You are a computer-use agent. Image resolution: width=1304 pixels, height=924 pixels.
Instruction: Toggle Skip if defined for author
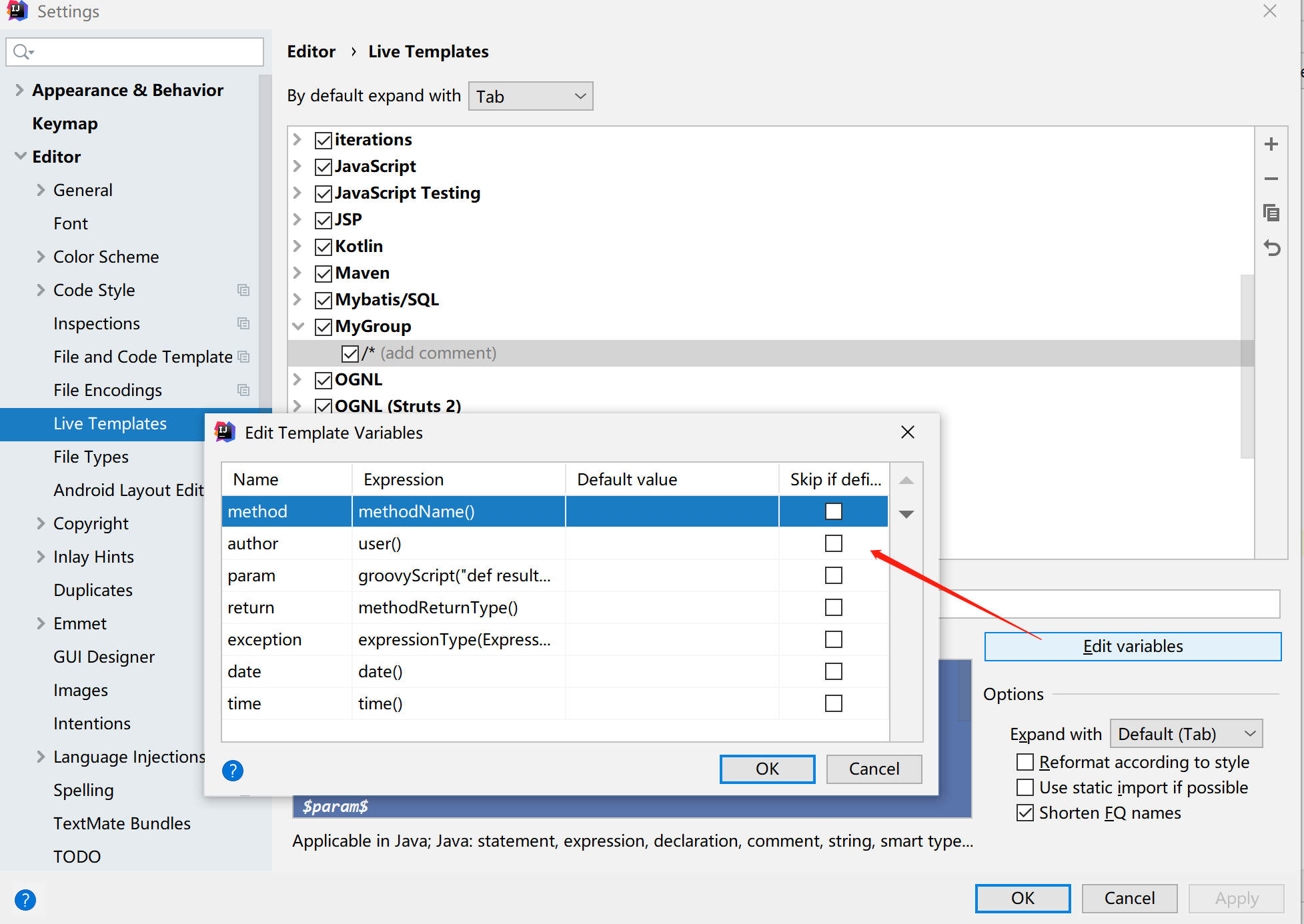tap(833, 543)
